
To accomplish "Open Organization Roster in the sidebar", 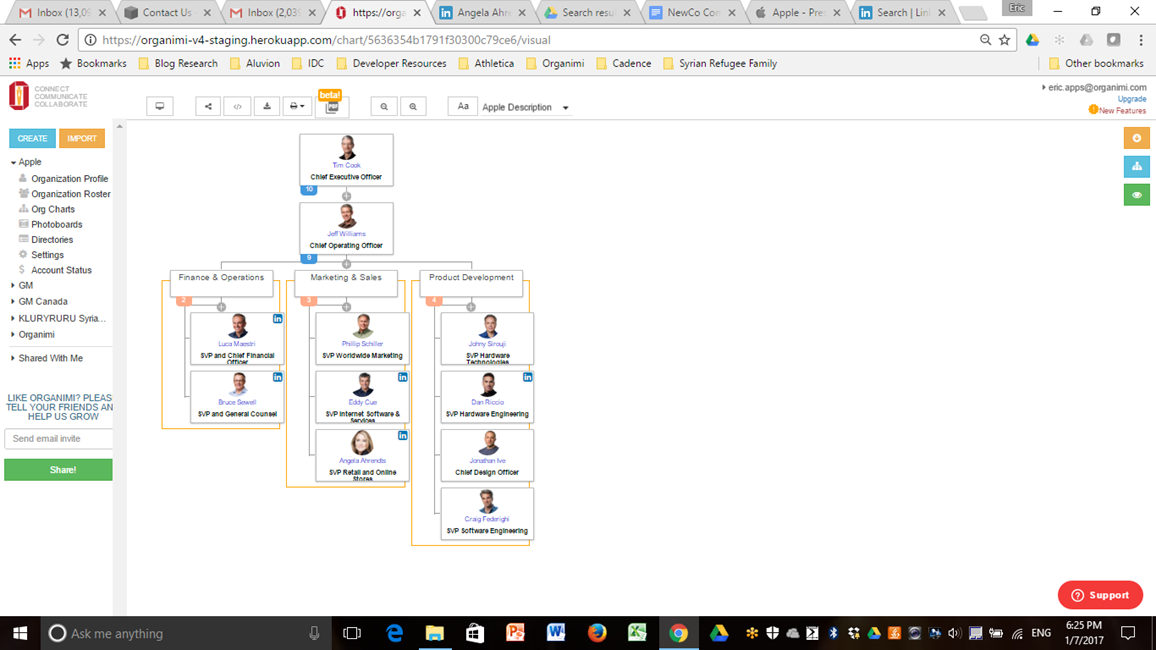I will coord(71,194).
